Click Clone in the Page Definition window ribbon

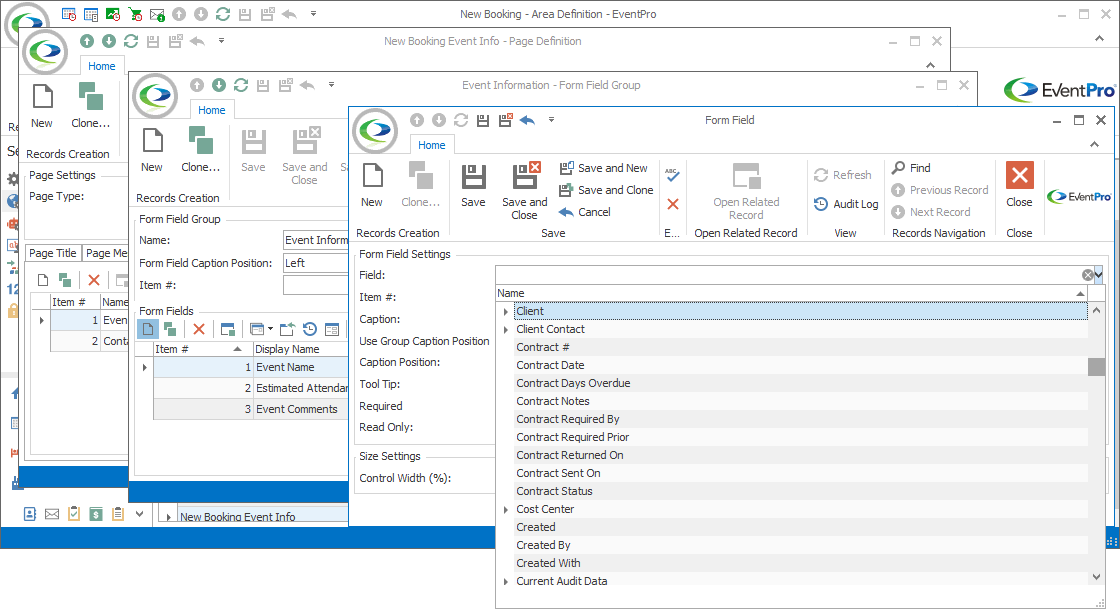[x=91, y=106]
